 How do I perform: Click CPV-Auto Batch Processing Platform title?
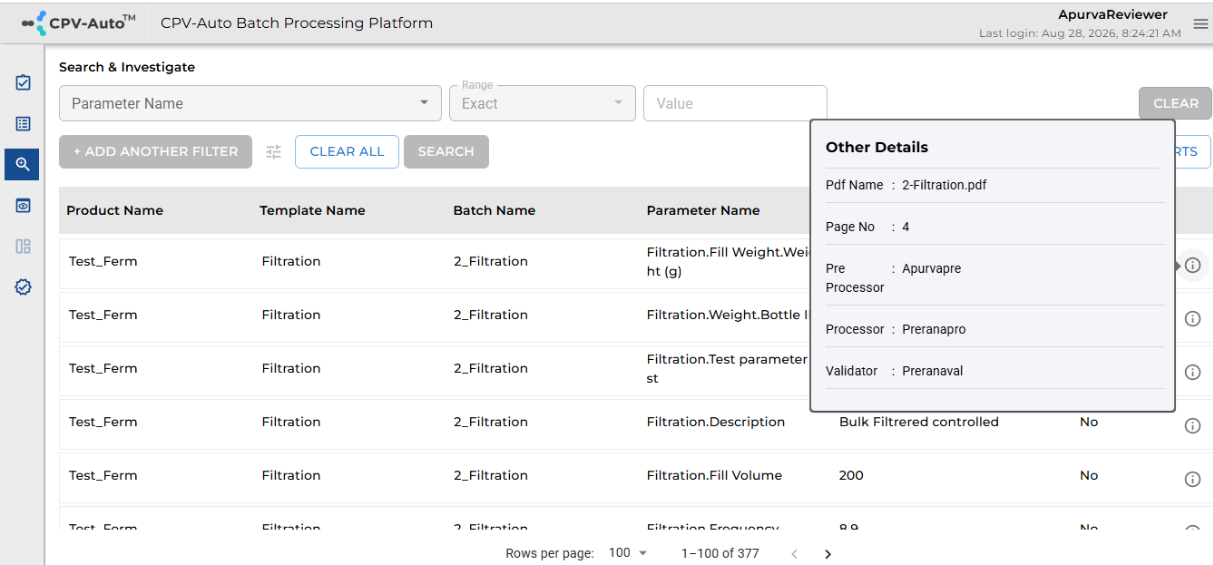tap(297, 22)
